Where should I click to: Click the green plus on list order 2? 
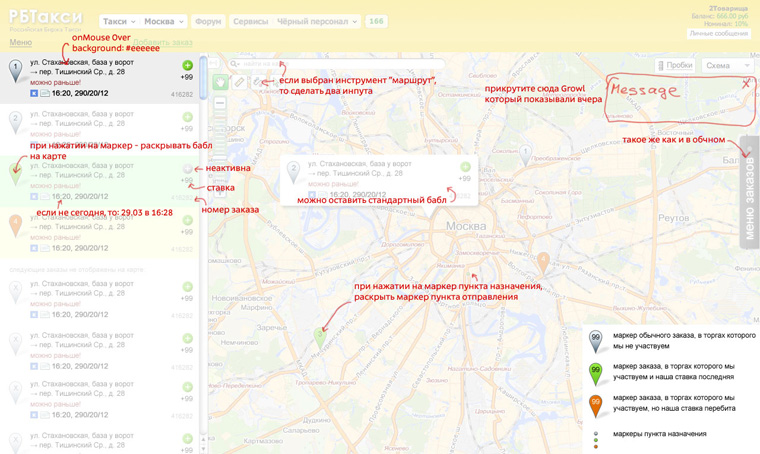point(187,117)
